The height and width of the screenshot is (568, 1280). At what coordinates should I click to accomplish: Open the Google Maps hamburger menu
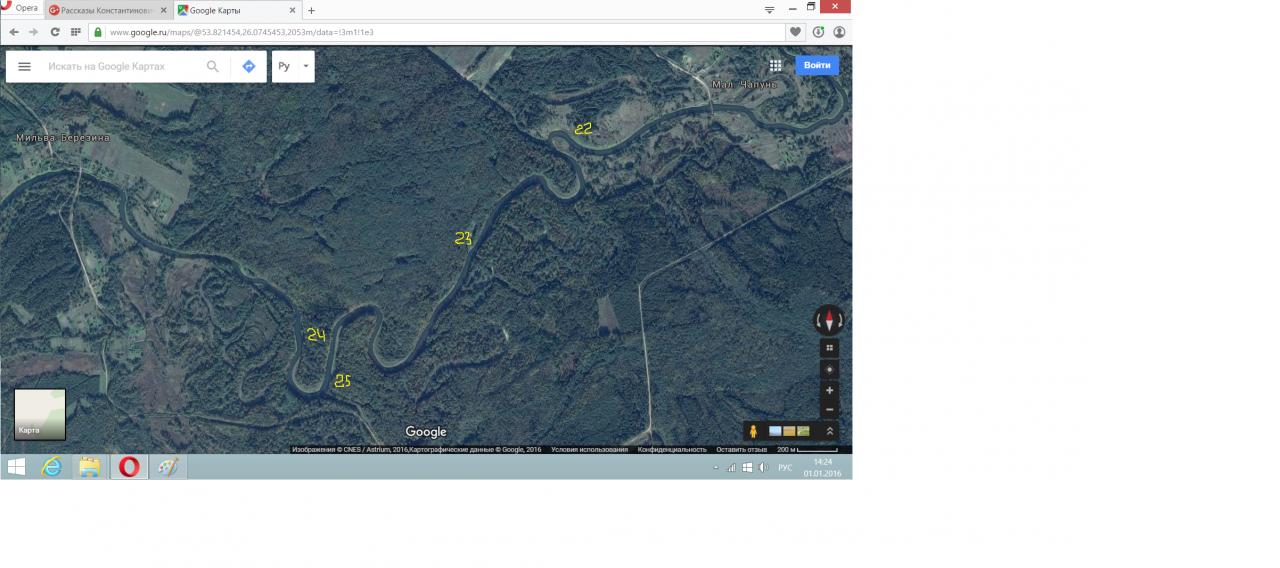(25, 66)
